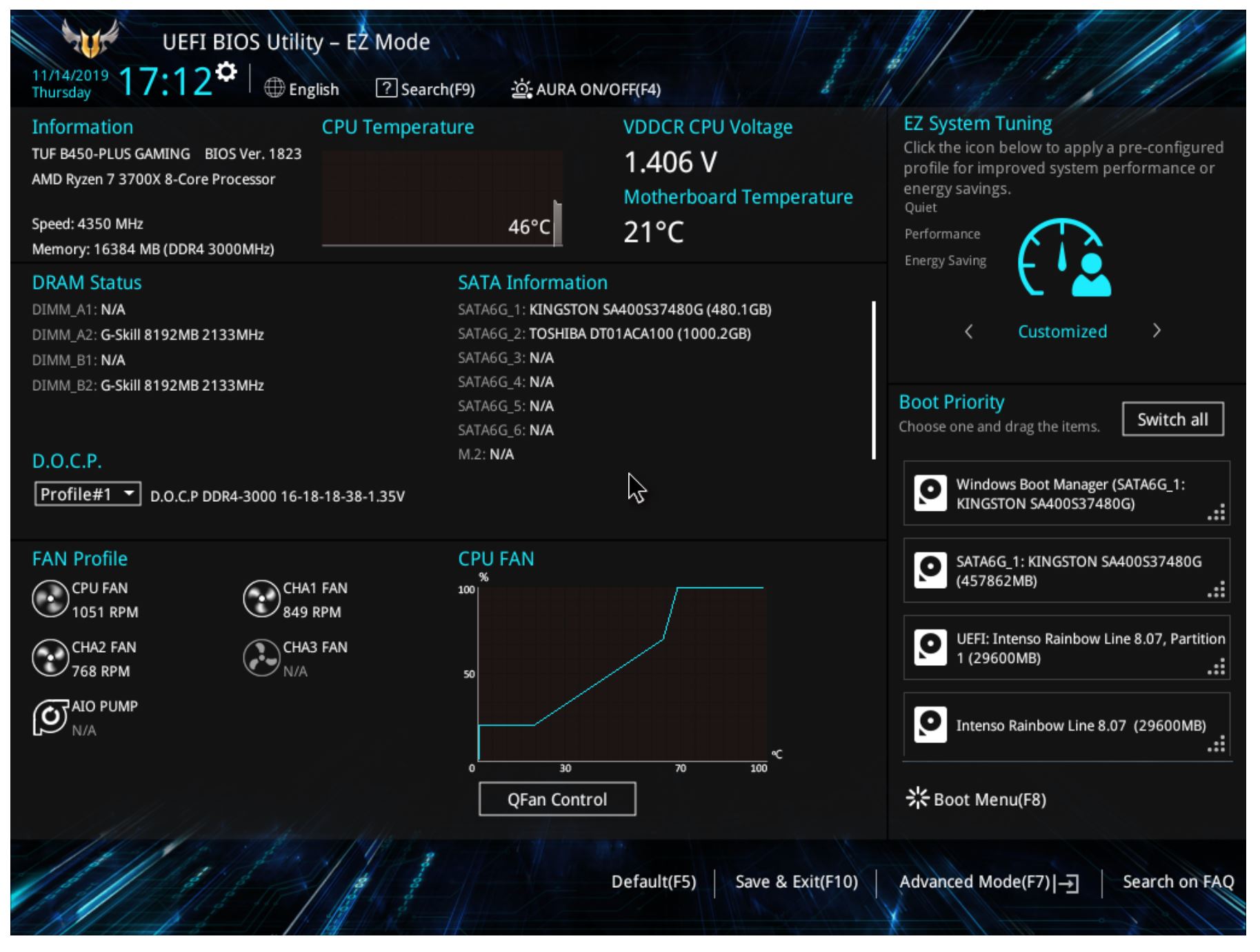The width and height of the screenshot is (1260, 952).
Task: Open the D.O.C.P. Profile#1 dropdown
Action: (x=88, y=494)
